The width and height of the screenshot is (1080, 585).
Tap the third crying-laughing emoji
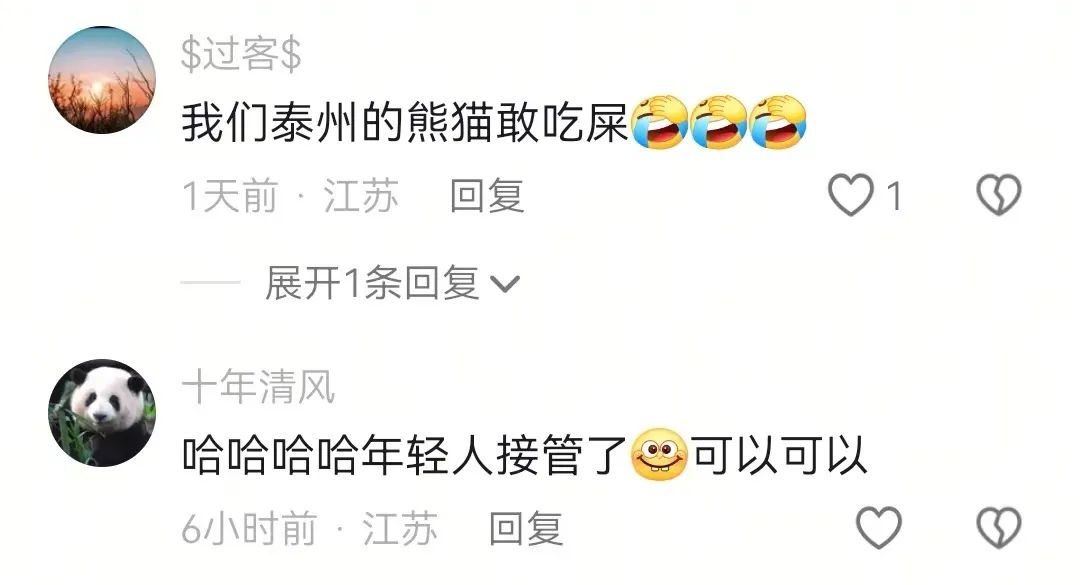(778, 122)
